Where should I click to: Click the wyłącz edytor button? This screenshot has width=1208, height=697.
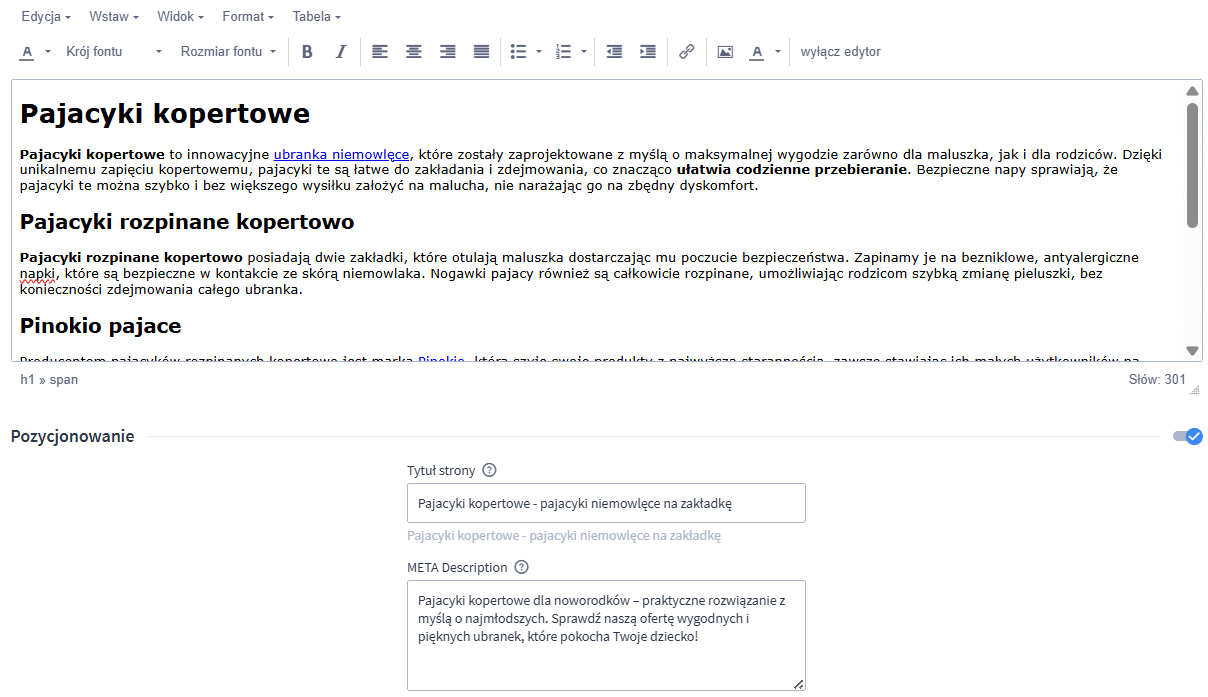point(841,51)
